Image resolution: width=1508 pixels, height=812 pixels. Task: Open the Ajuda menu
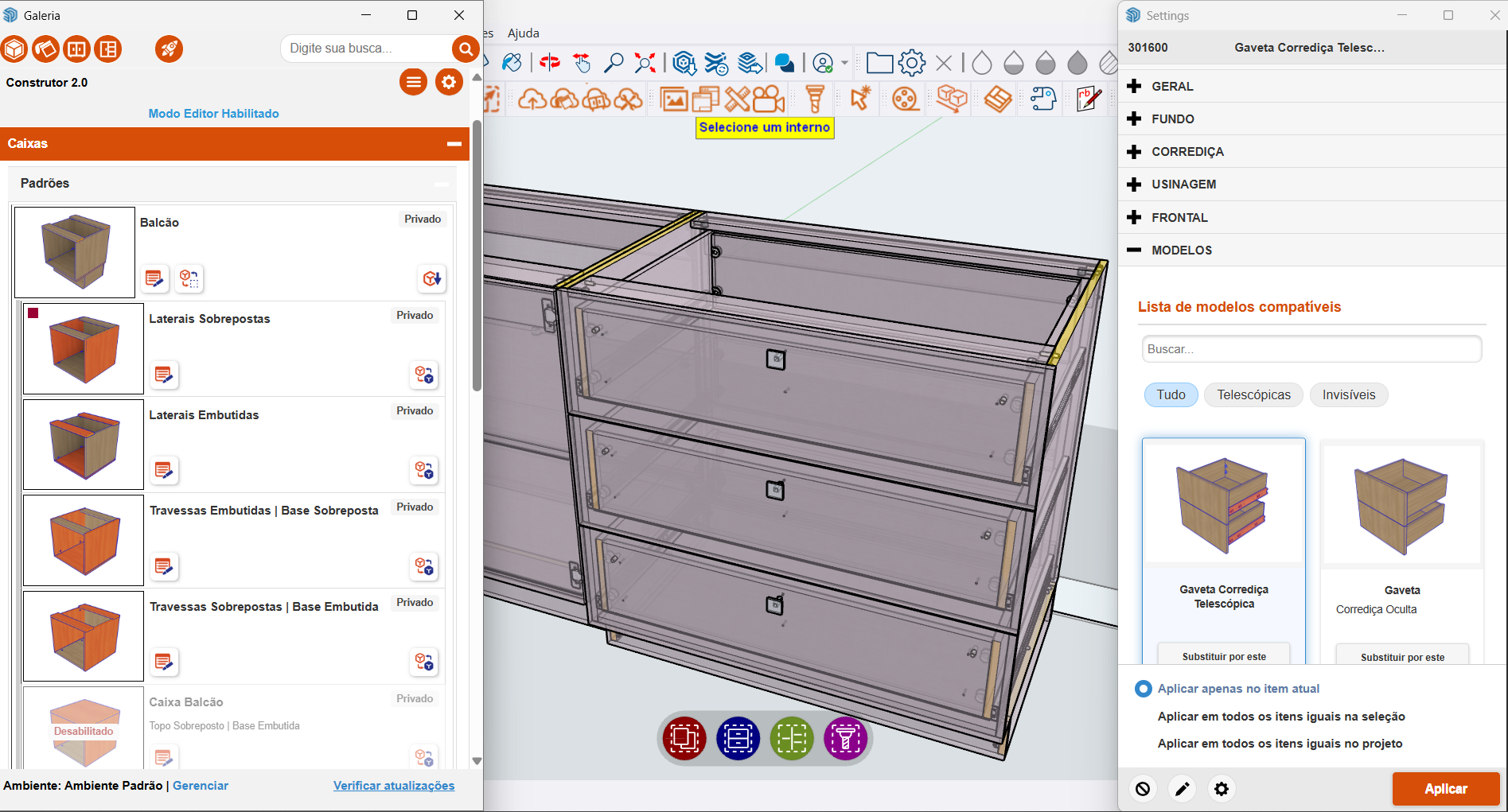(523, 33)
